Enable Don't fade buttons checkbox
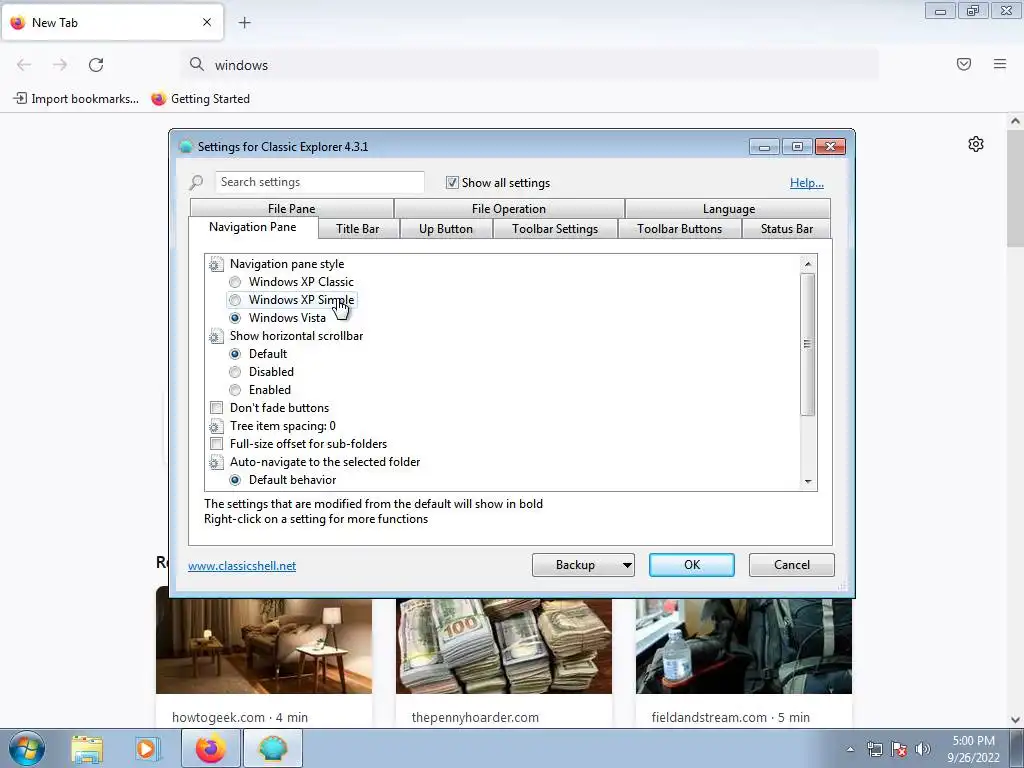Image resolution: width=1024 pixels, height=768 pixels. (x=216, y=408)
